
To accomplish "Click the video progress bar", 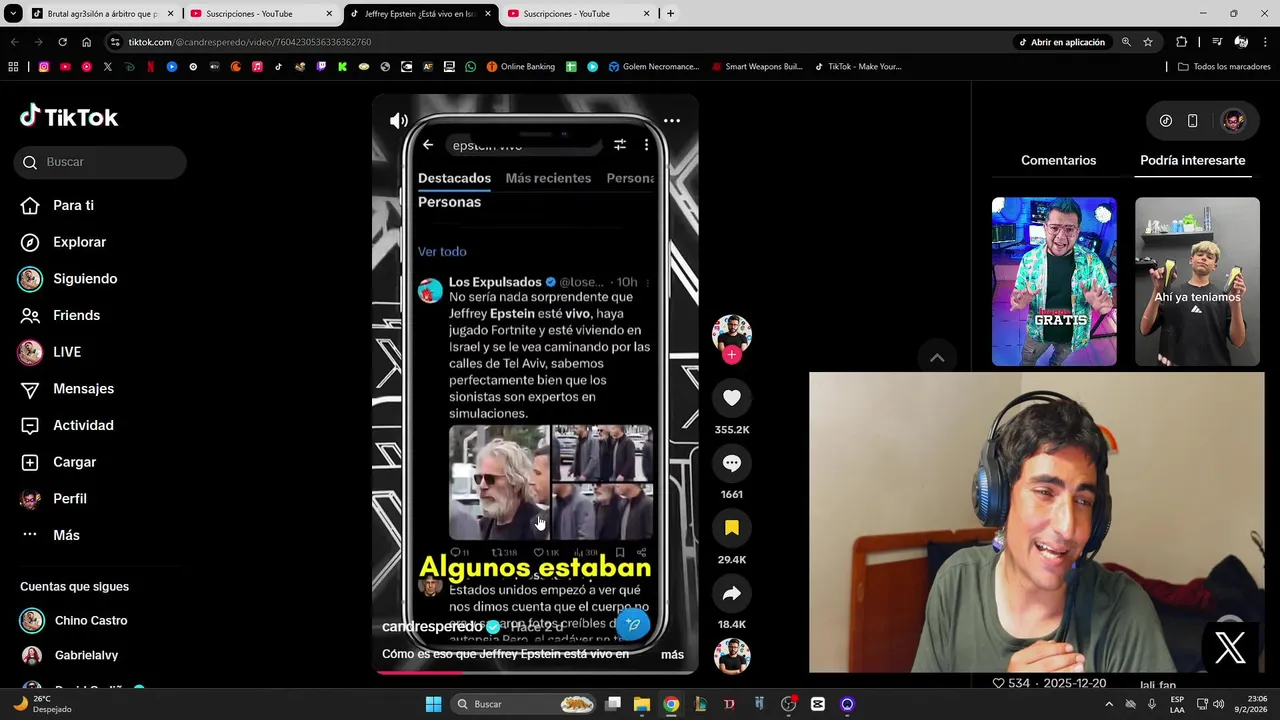I will 535,672.
